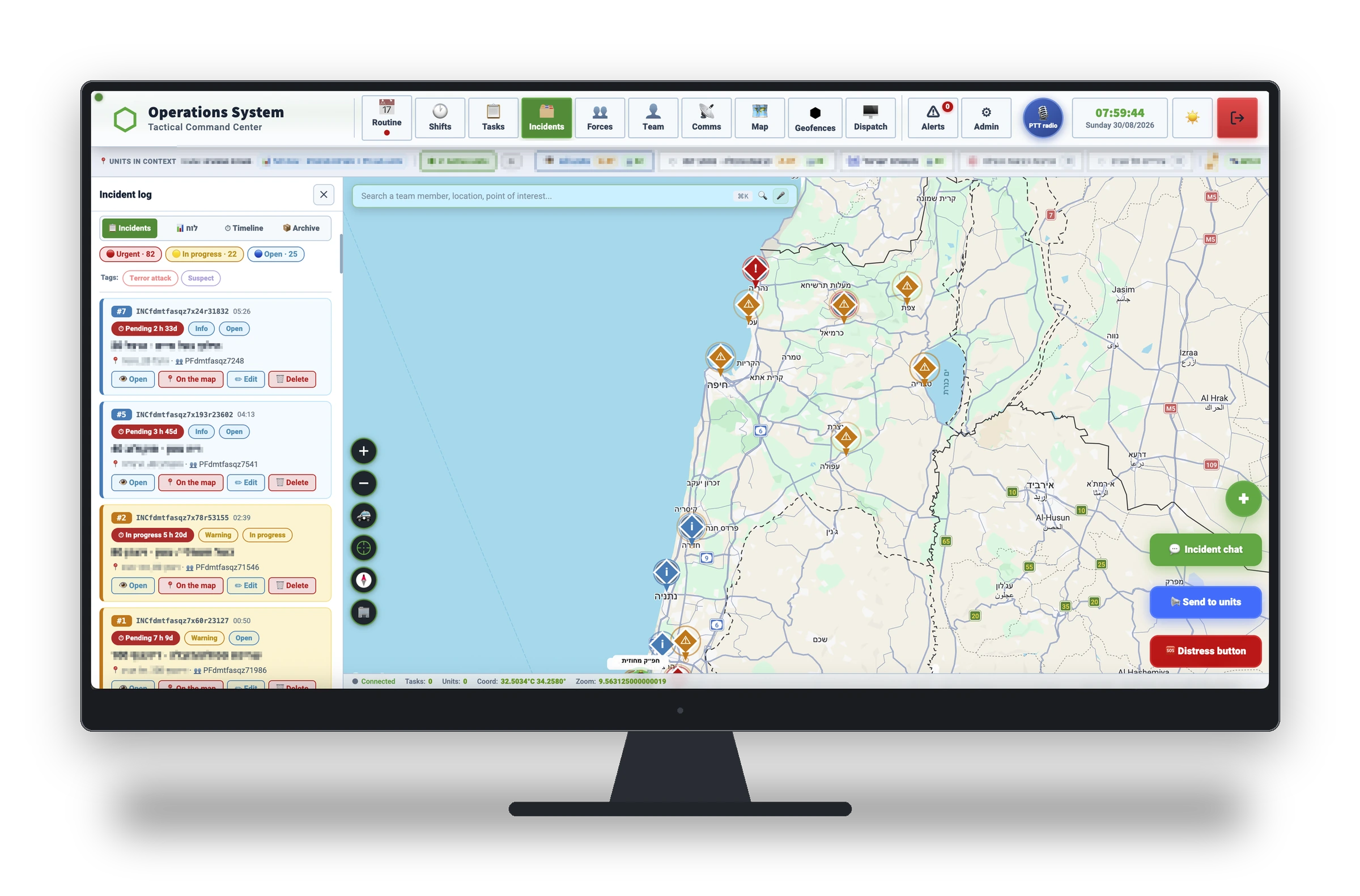Open the Map section in top bar

click(x=759, y=118)
